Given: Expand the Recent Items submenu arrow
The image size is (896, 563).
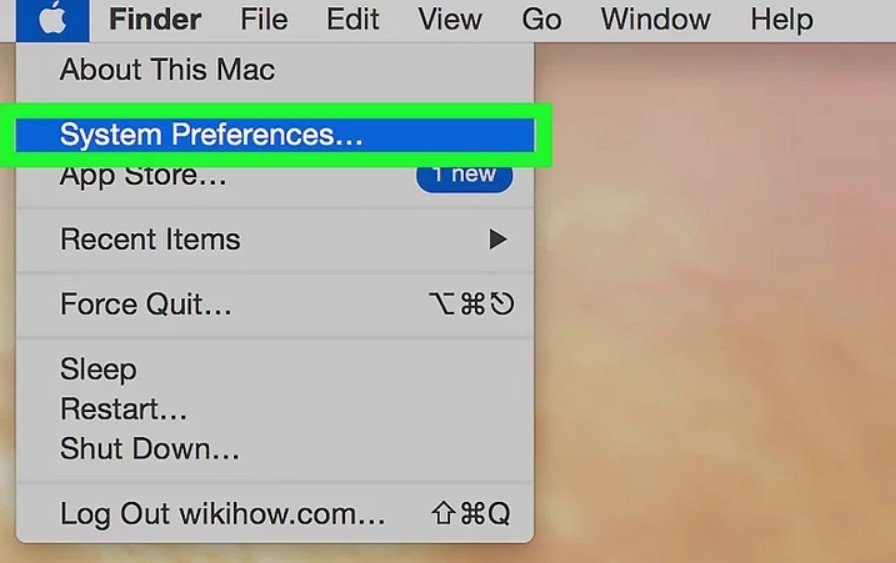Looking at the screenshot, I should [x=498, y=239].
